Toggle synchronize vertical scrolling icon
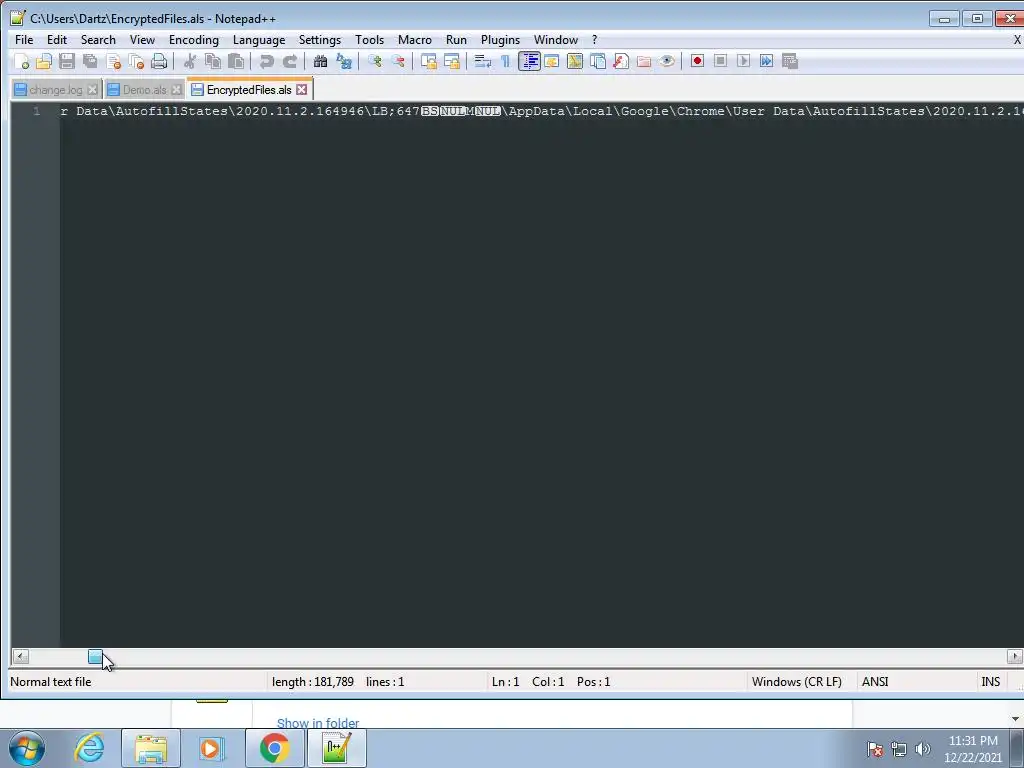This screenshot has height=768, width=1024. point(428,61)
